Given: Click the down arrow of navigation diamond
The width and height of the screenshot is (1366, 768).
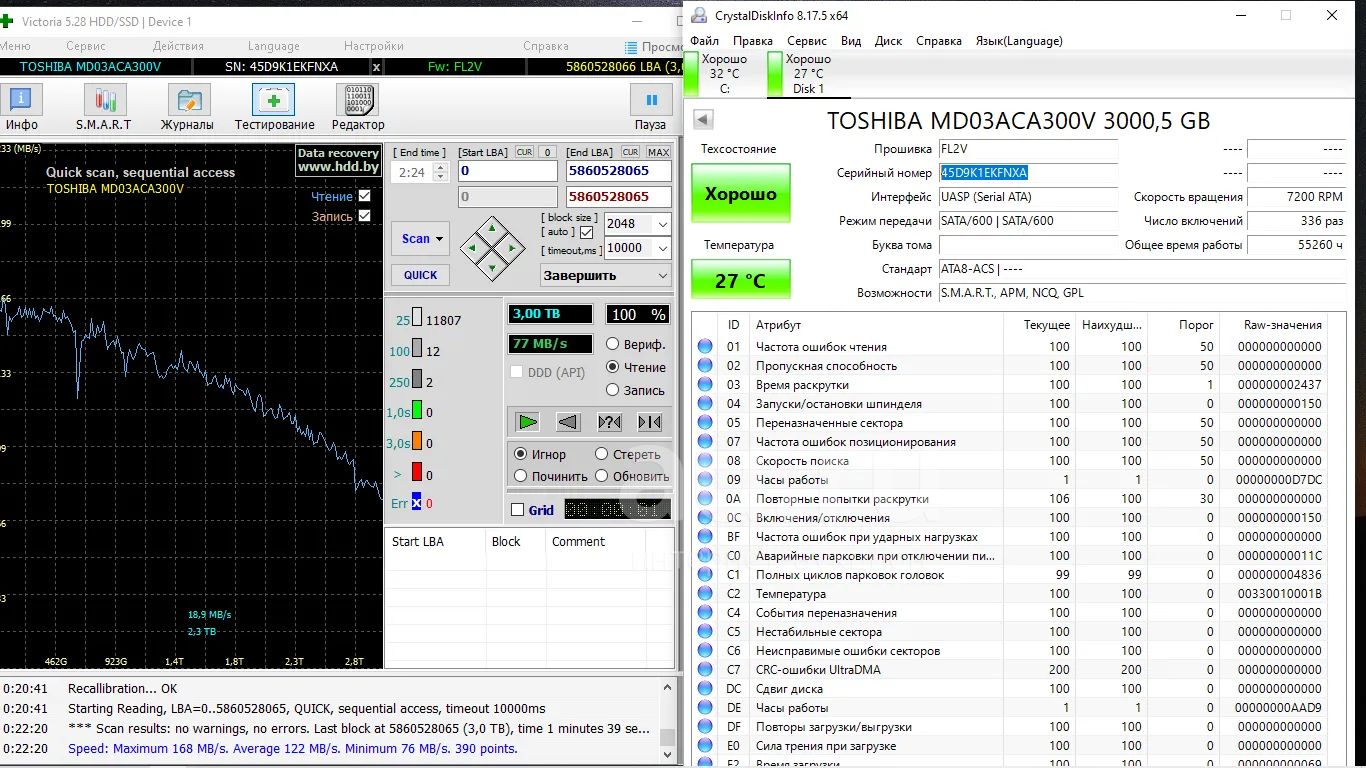Looking at the screenshot, I should click(493, 266).
